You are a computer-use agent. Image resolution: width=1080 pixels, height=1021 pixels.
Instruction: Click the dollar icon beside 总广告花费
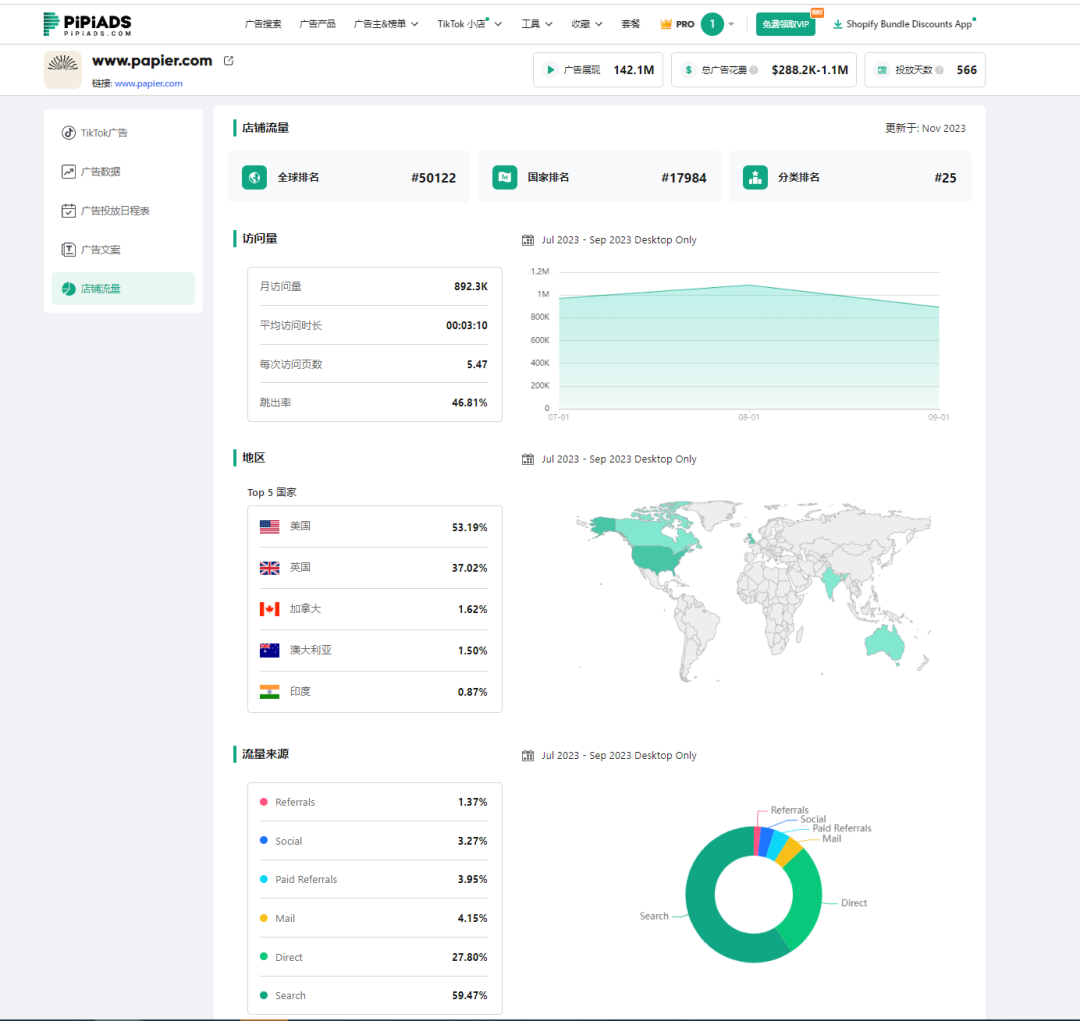pos(688,70)
